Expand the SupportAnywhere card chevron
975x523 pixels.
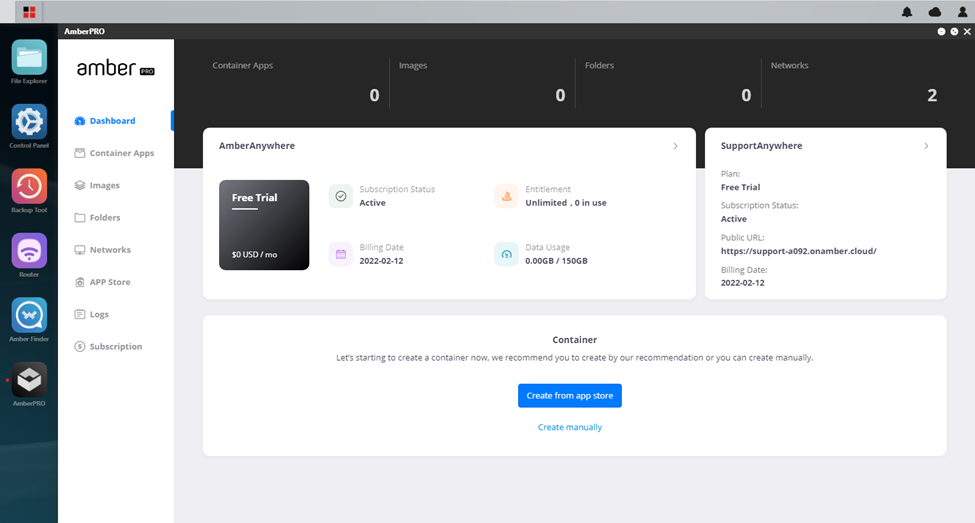point(926,146)
